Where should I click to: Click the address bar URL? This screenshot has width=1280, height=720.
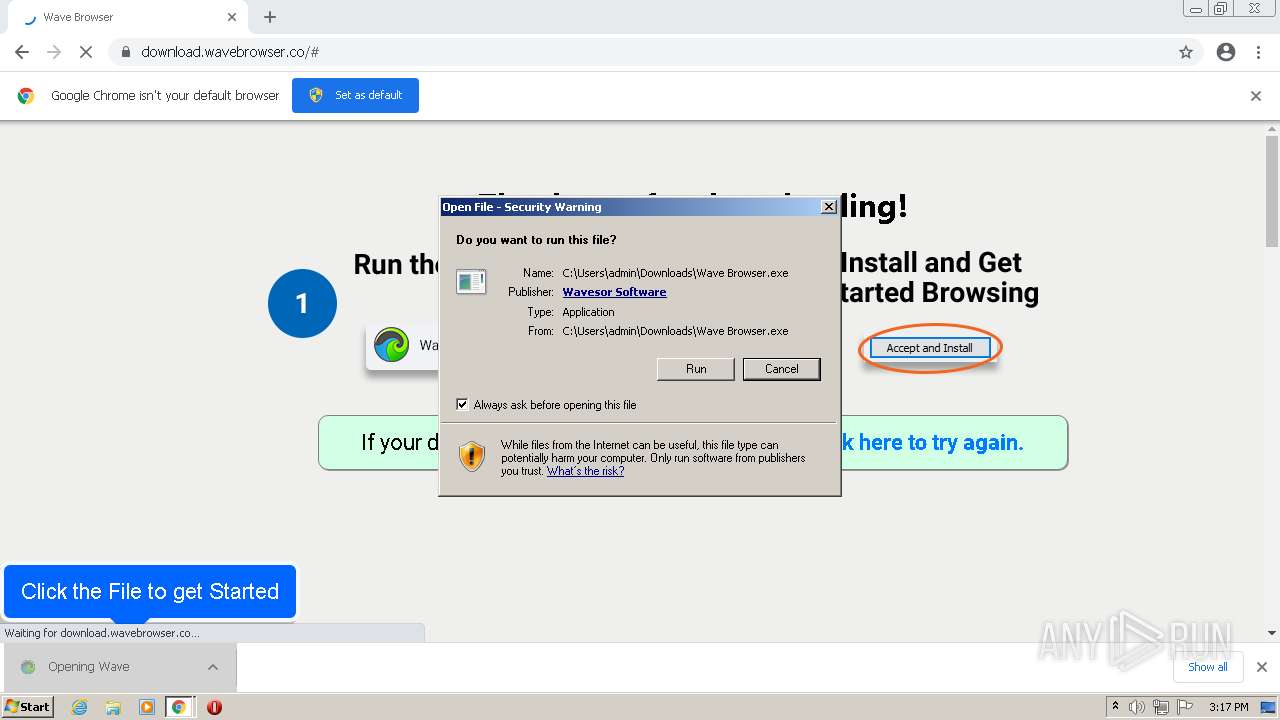click(230, 52)
